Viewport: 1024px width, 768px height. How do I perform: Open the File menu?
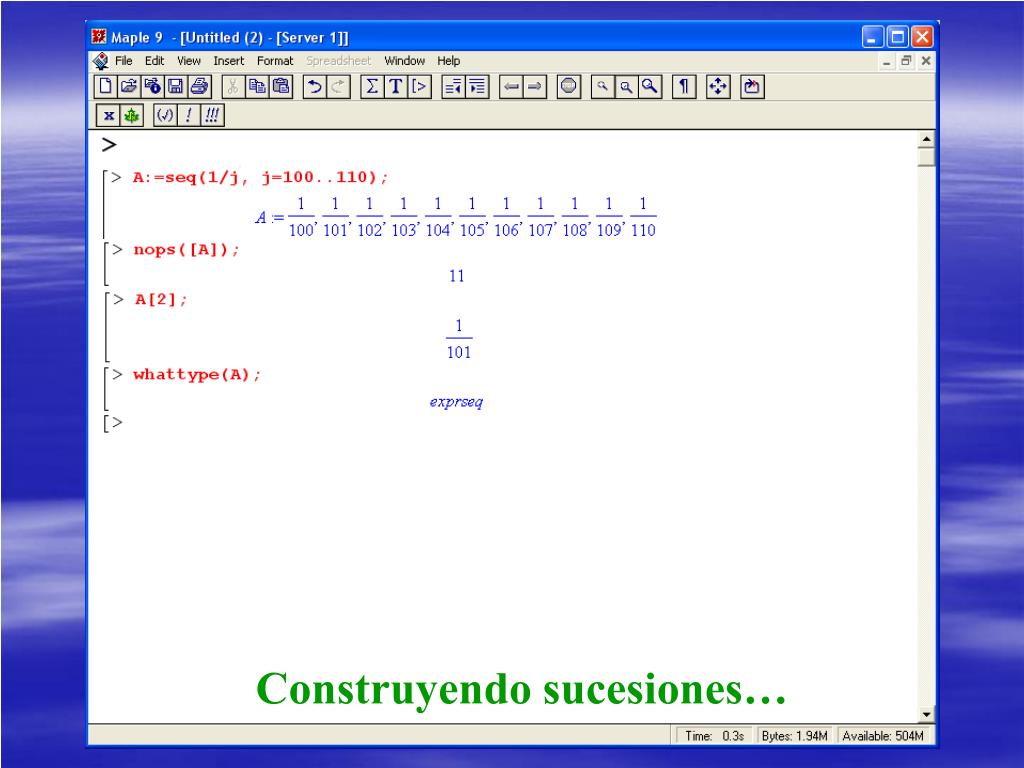[x=123, y=61]
